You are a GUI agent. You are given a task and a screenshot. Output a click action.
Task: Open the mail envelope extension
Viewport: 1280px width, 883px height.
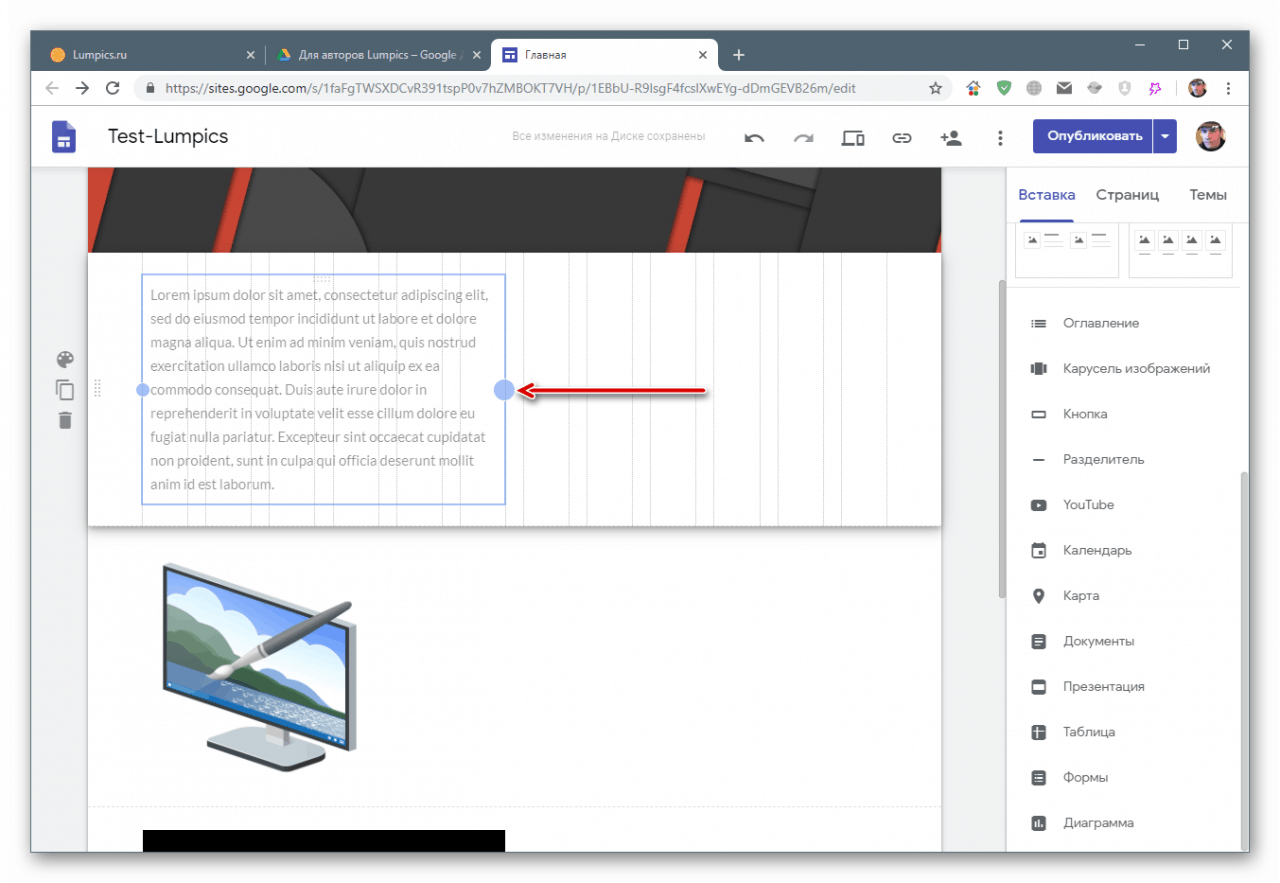click(1064, 88)
